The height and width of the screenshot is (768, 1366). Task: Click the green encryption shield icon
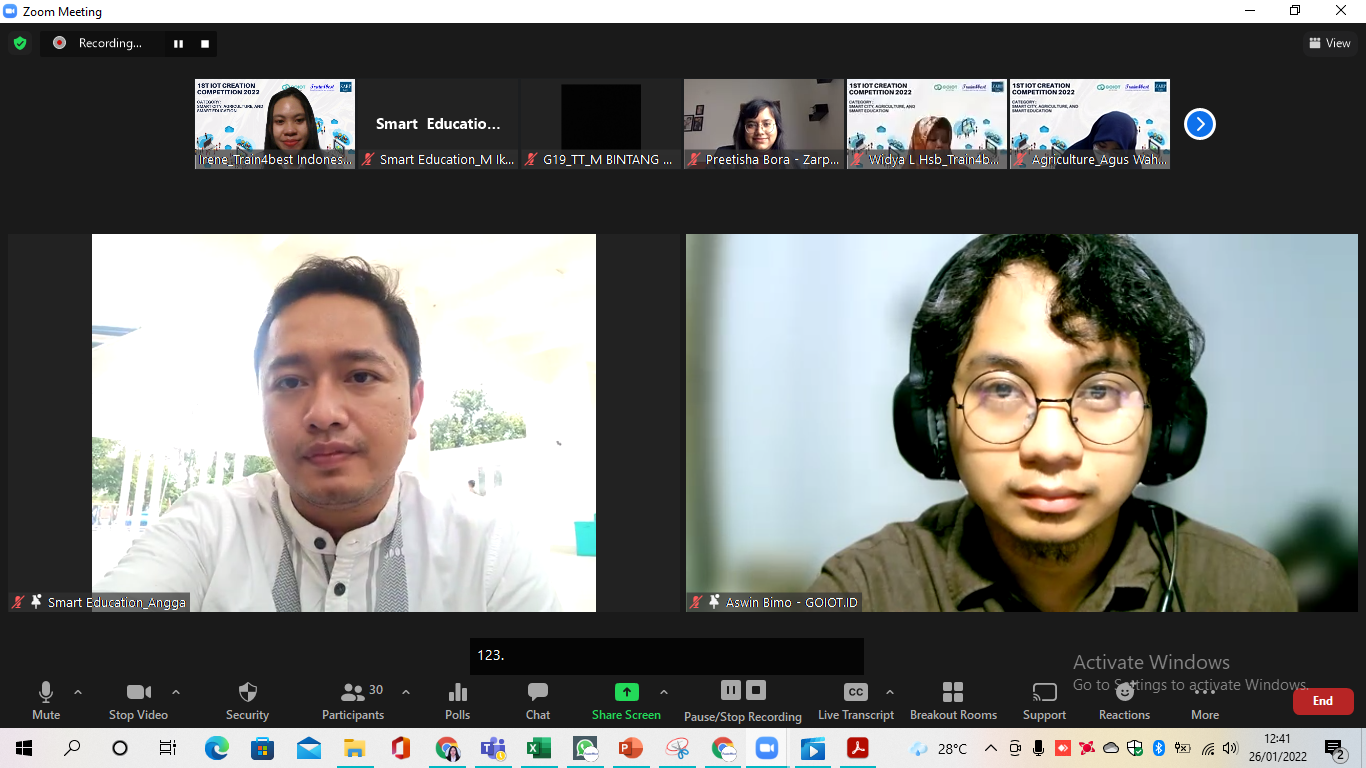click(x=20, y=43)
